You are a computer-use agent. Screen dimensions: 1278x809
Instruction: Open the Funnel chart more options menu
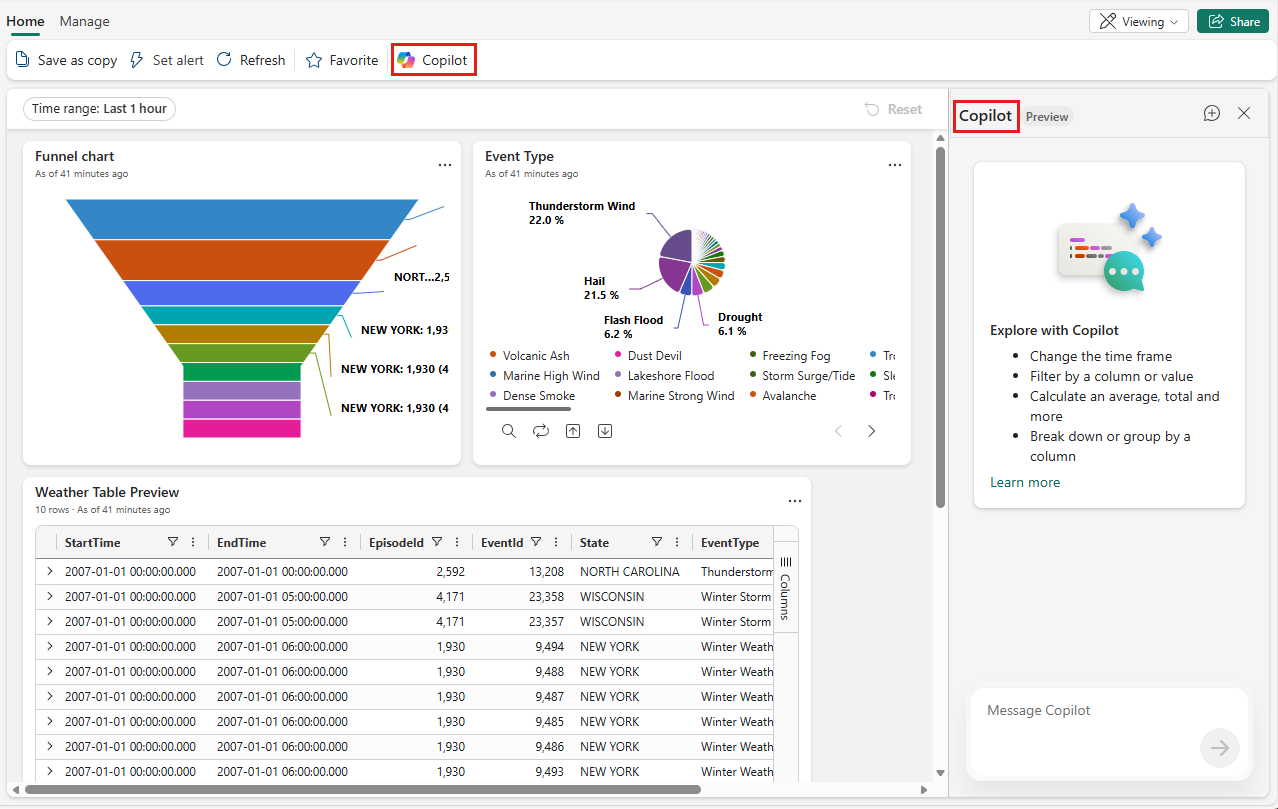444,165
